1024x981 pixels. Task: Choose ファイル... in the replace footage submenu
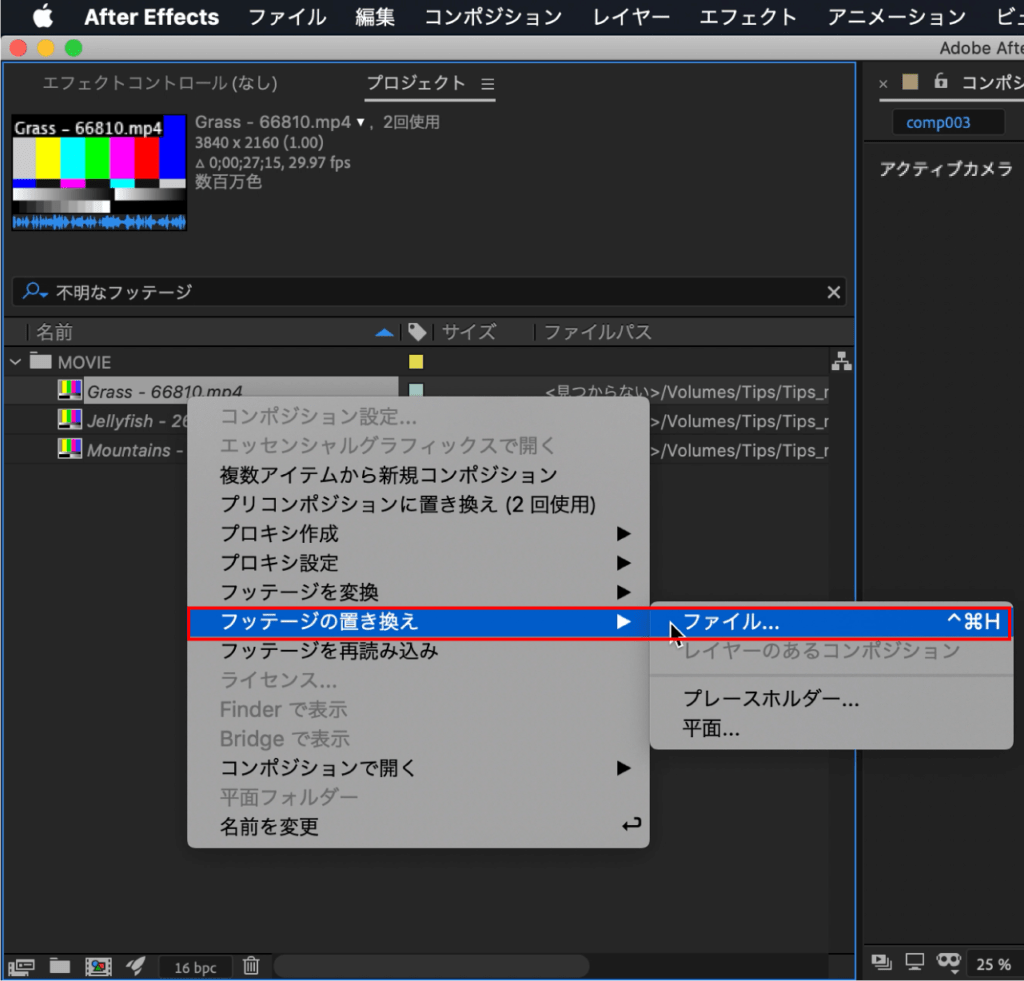click(831, 622)
